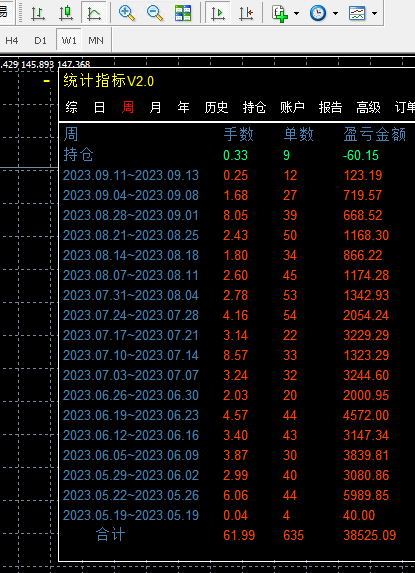Screen dimensions: 415x573
Task: Click the -60.15 position profit value
Action: (361, 155)
